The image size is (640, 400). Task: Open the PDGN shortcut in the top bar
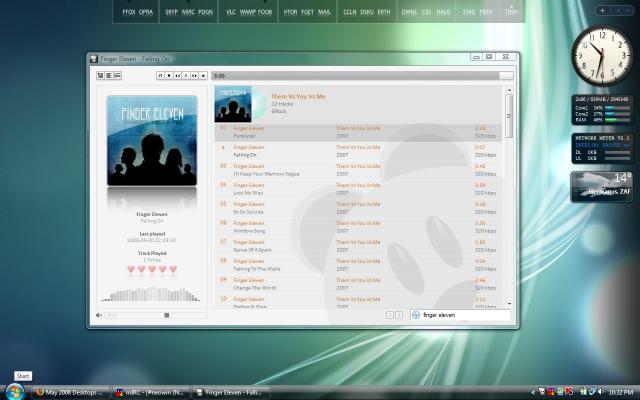click(x=206, y=12)
